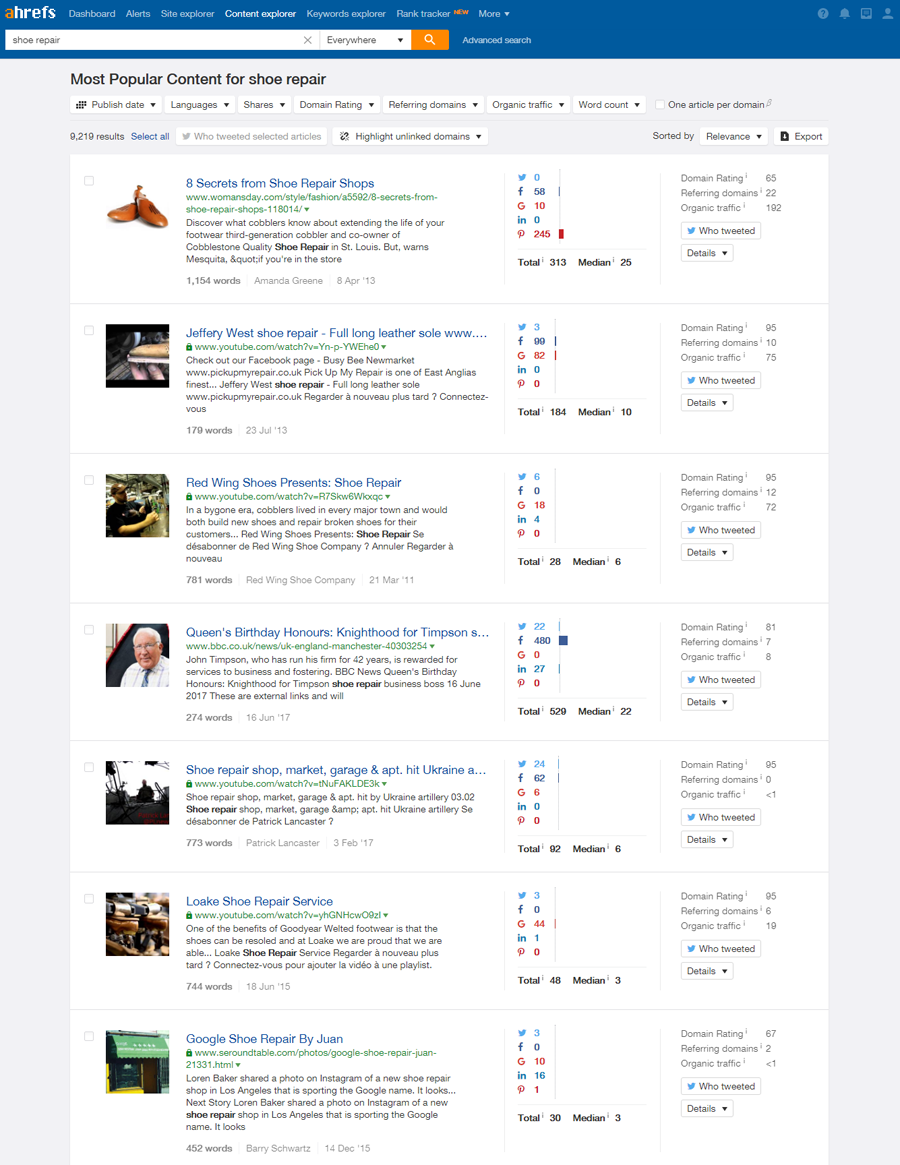Open Site explorer tab
This screenshot has height=1165, width=900.
tap(187, 13)
